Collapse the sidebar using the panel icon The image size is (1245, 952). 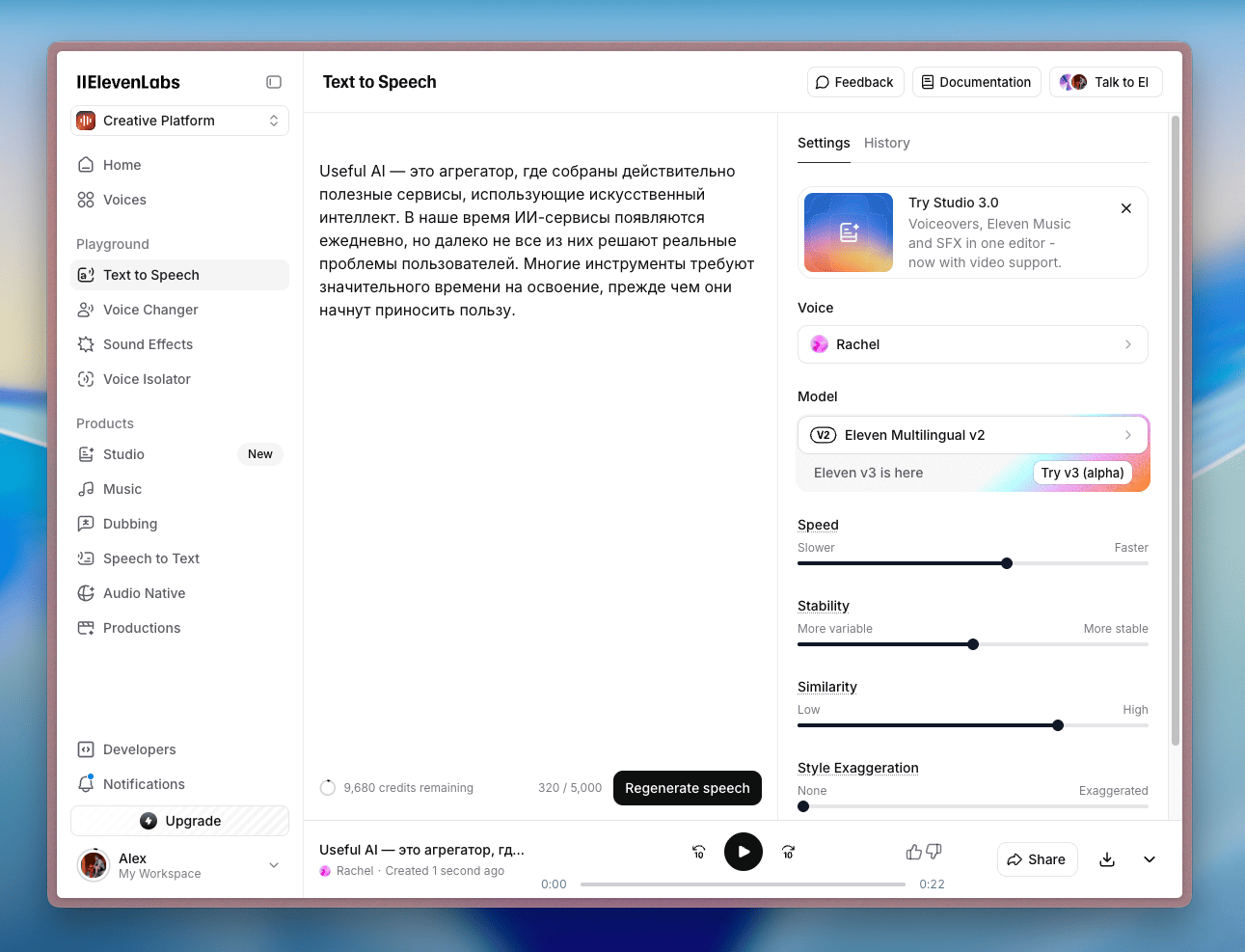point(274,82)
